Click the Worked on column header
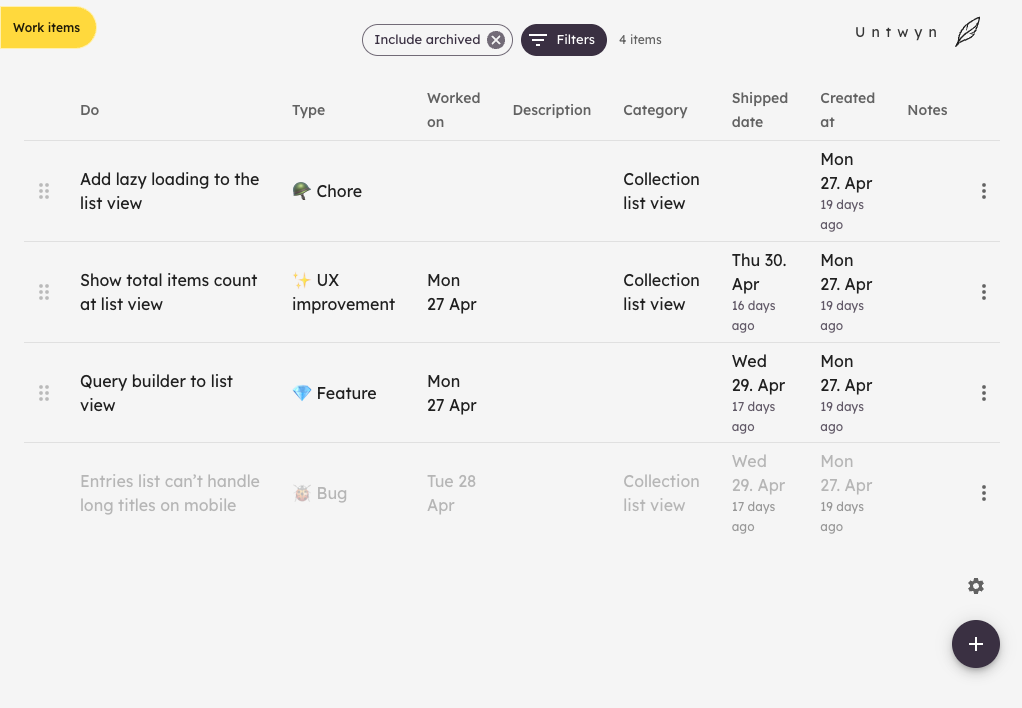 pos(454,110)
